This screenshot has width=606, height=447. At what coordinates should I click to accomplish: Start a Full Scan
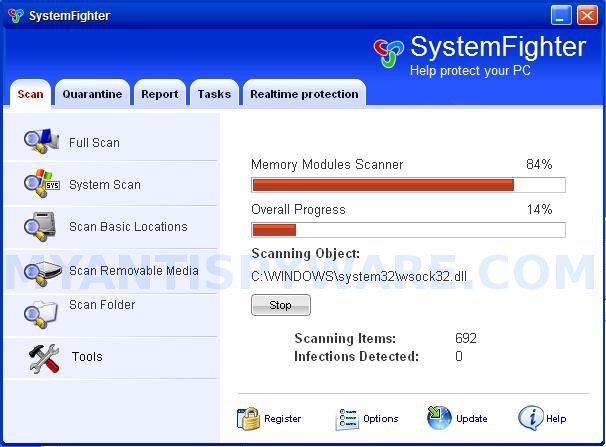(x=94, y=143)
